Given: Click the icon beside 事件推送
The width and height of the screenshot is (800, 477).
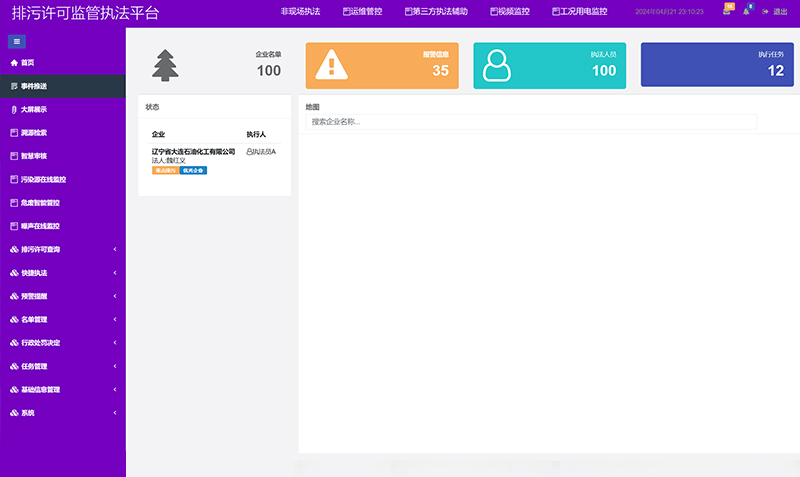Looking at the screenshot, I should pyautogui.click(x=14, y=86).
